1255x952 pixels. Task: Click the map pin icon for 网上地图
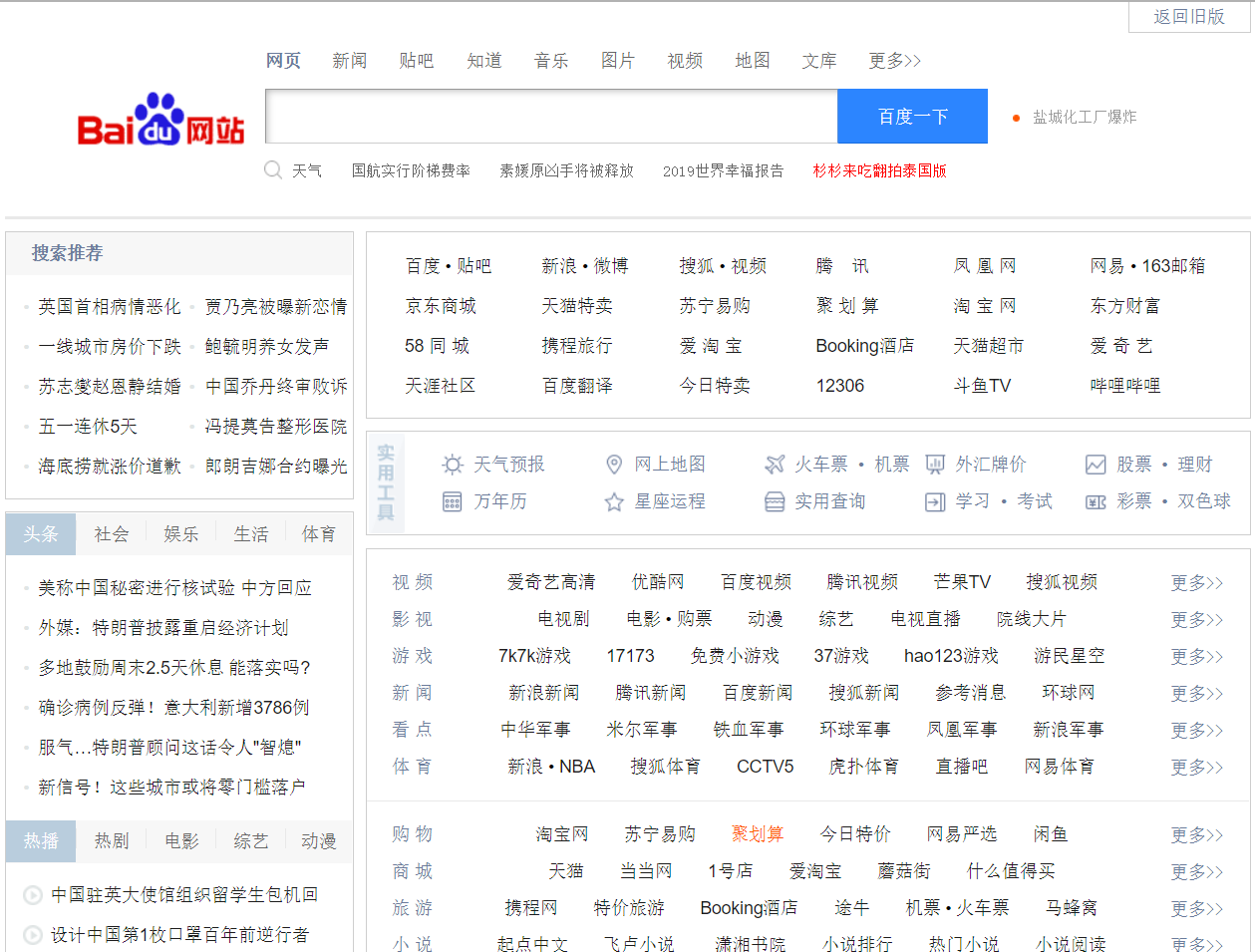click(x=614, y=465)
